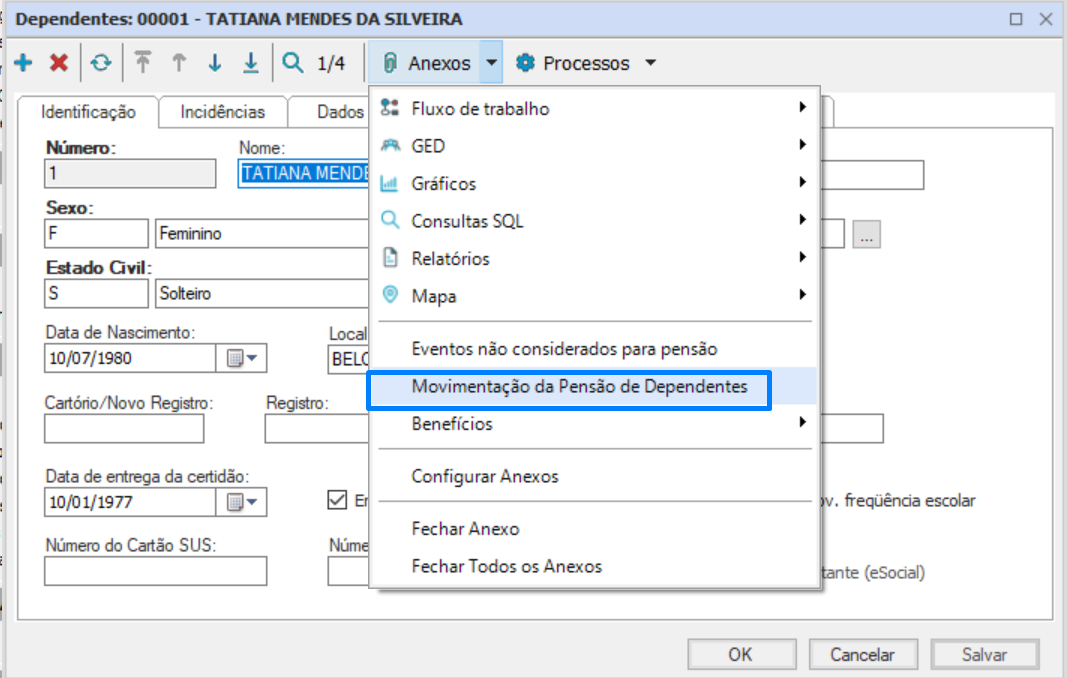Image resolution: width=1067 pixels, height=678 pixels.
Task: Click the Cartório/Novo Registro field
Action: point(124,429)
